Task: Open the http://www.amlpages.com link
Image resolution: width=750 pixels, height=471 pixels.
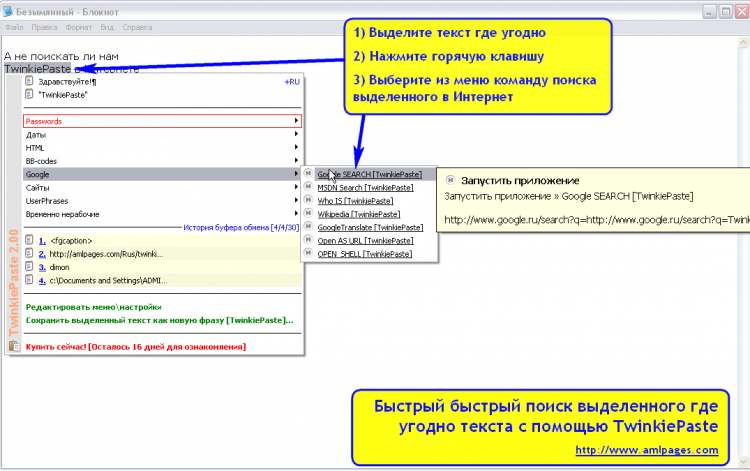Action: tap(647, 450)
